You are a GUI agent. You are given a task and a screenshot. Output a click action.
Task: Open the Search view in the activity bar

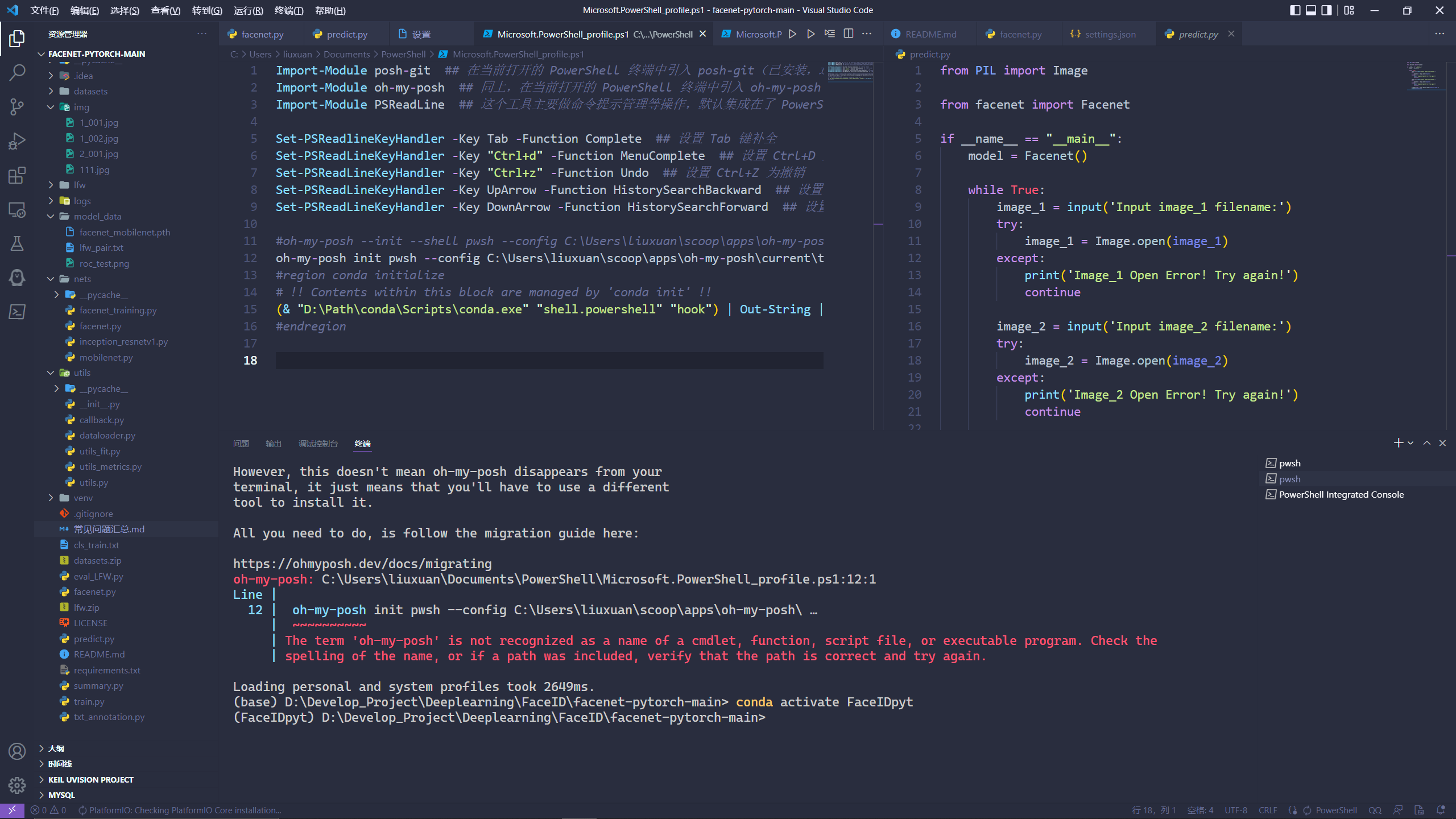[x=16, y=73]
